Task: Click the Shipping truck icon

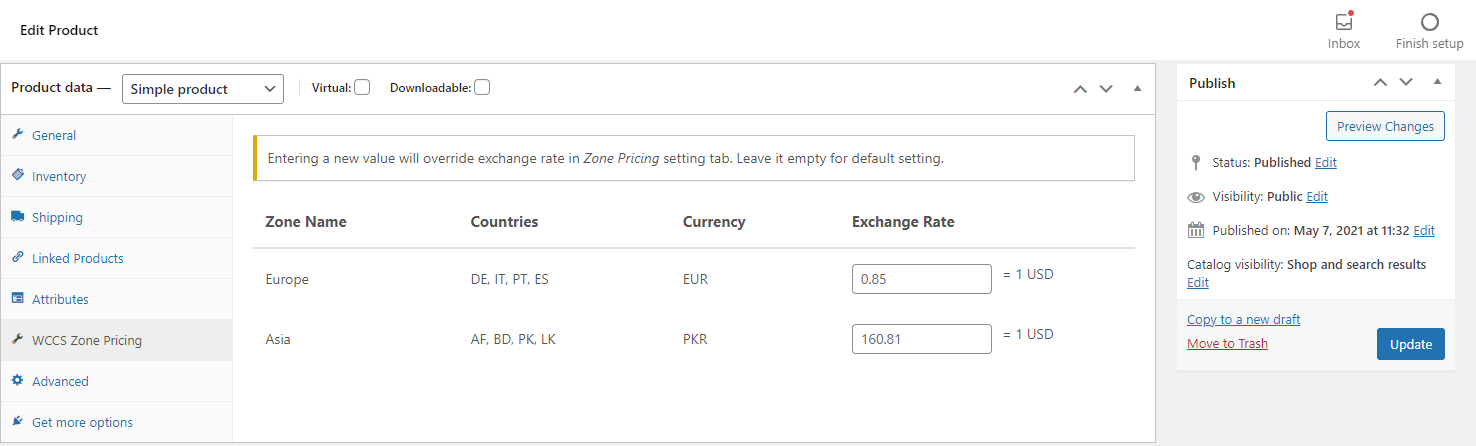Action: click(18, 217)
